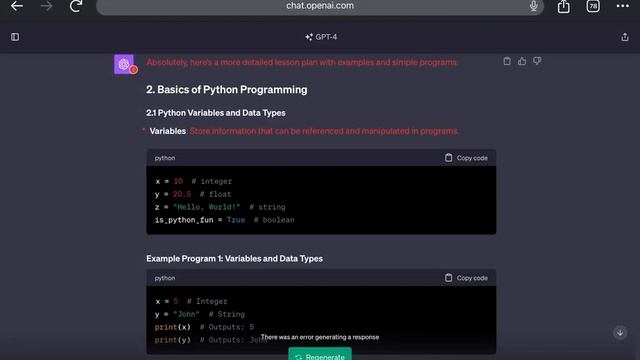Click code line 'is_python_fun = True'
640x360 pixels.
coord(200,220)
